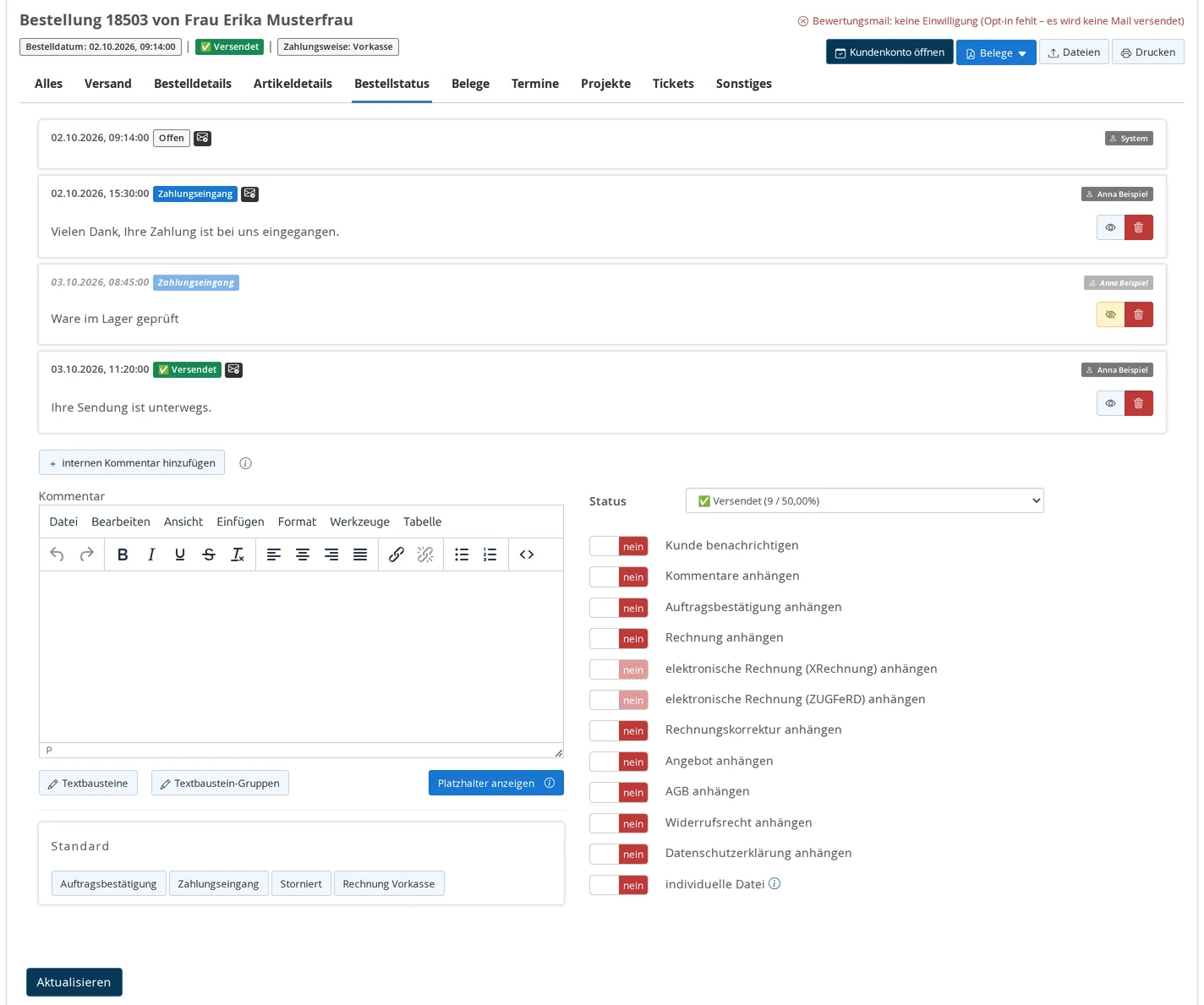The width and height of the screenshot is (1204, 1005).
Task: Enable 'Rechnung anhängen' switch
Action: point(619,638)
